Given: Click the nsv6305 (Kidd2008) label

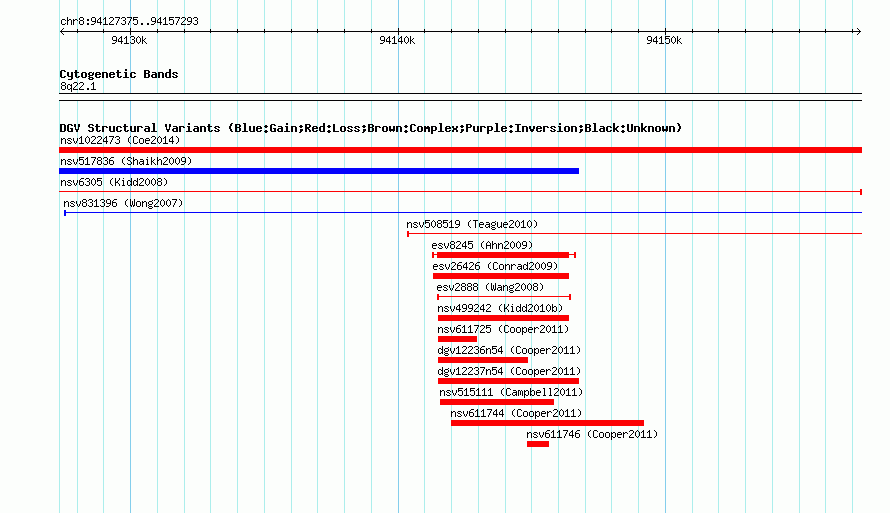Looking at the screenshot, I should pos(114,182).
